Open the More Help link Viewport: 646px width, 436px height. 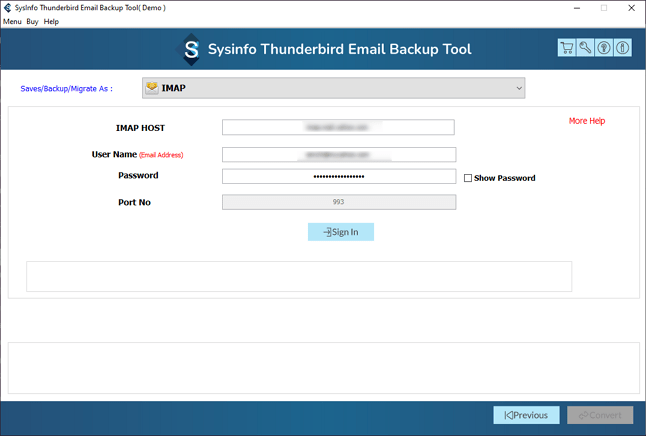tap(587, 121)
